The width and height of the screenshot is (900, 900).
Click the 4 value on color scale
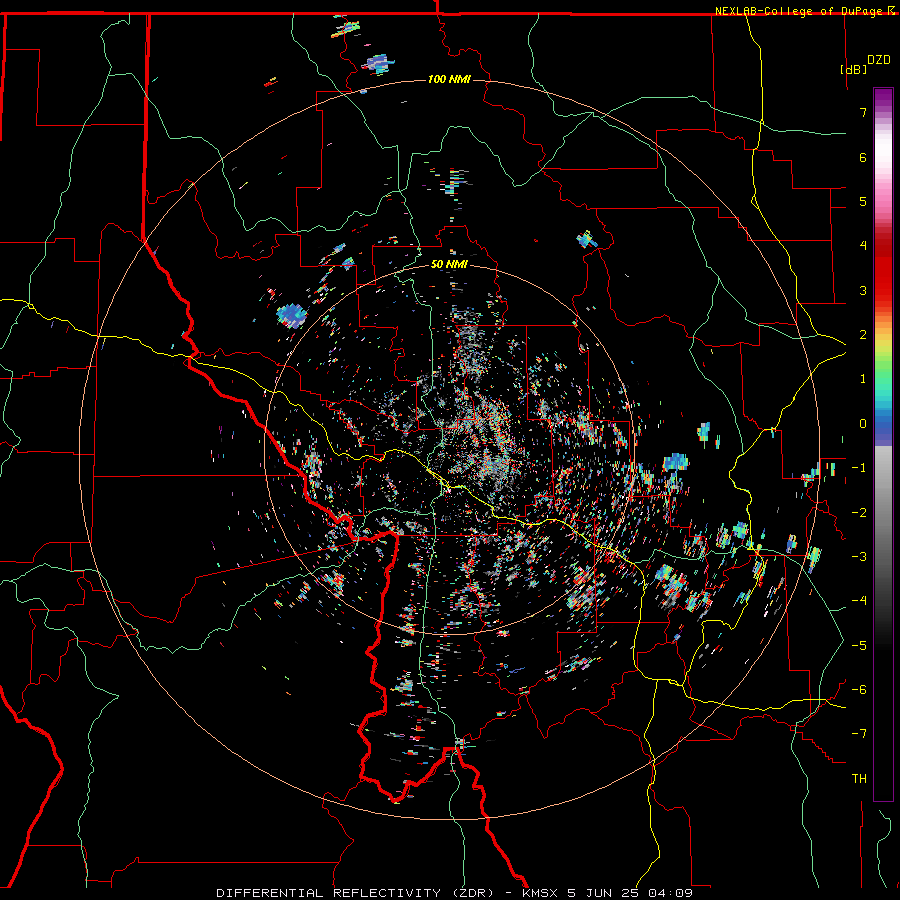point(863,246)
